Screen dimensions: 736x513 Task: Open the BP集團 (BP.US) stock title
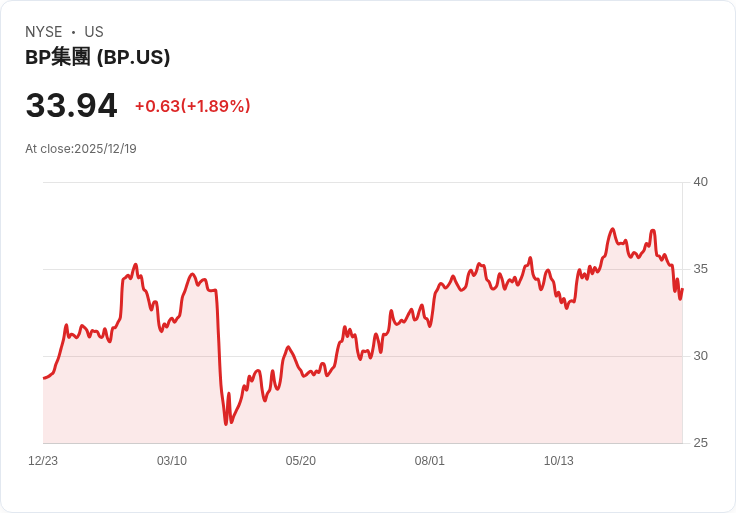pos(97,57)
